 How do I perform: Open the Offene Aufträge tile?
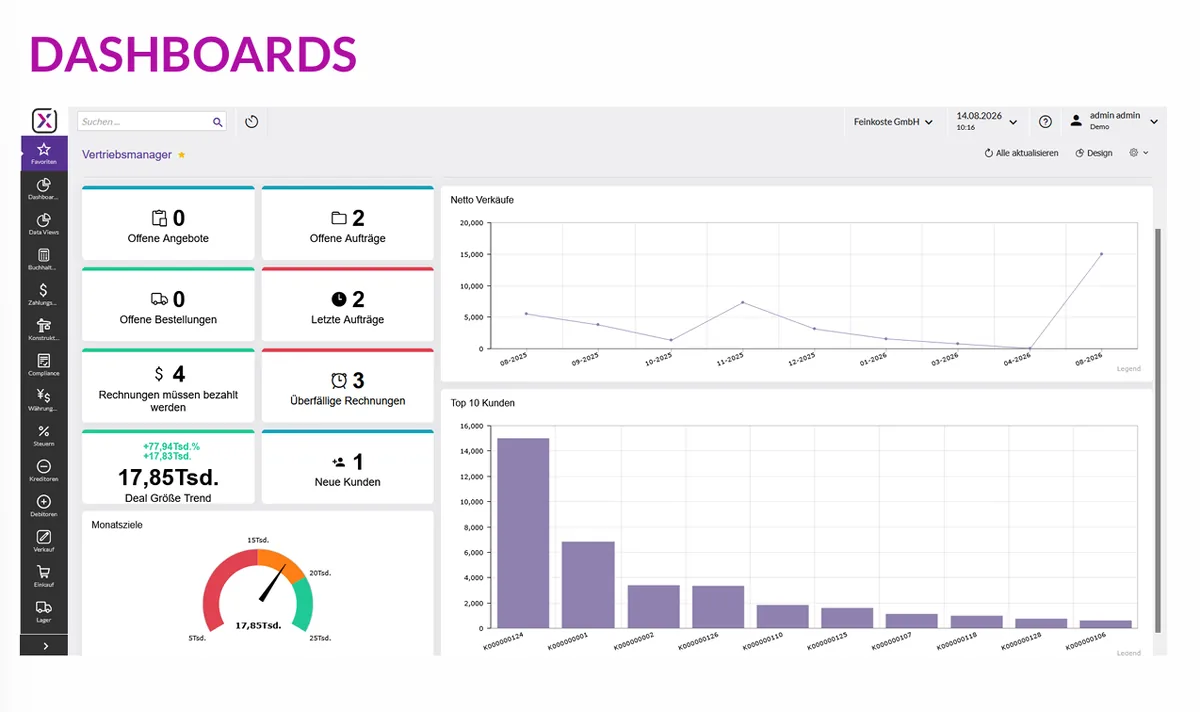point(348,224)
